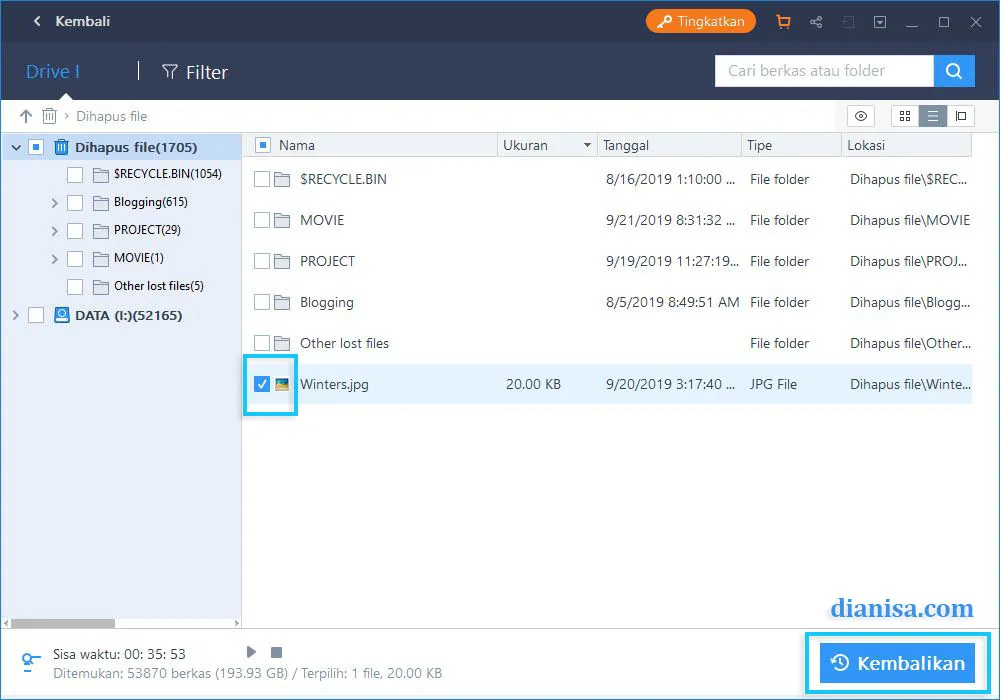Screen dimensions: 1000x700
Task: Click the share icon in title bar
Action: point(816,22)
